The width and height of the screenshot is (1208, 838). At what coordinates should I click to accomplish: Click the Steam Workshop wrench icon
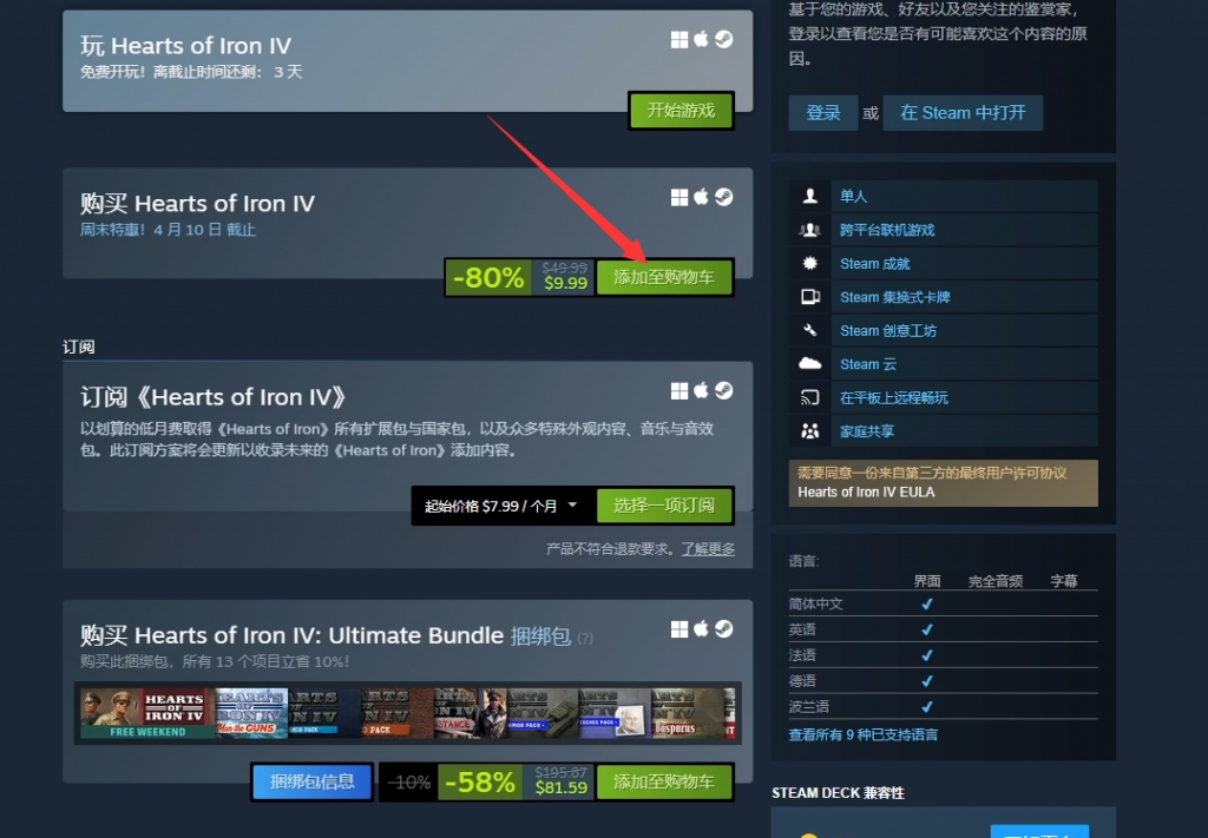[x=810, y=331]
